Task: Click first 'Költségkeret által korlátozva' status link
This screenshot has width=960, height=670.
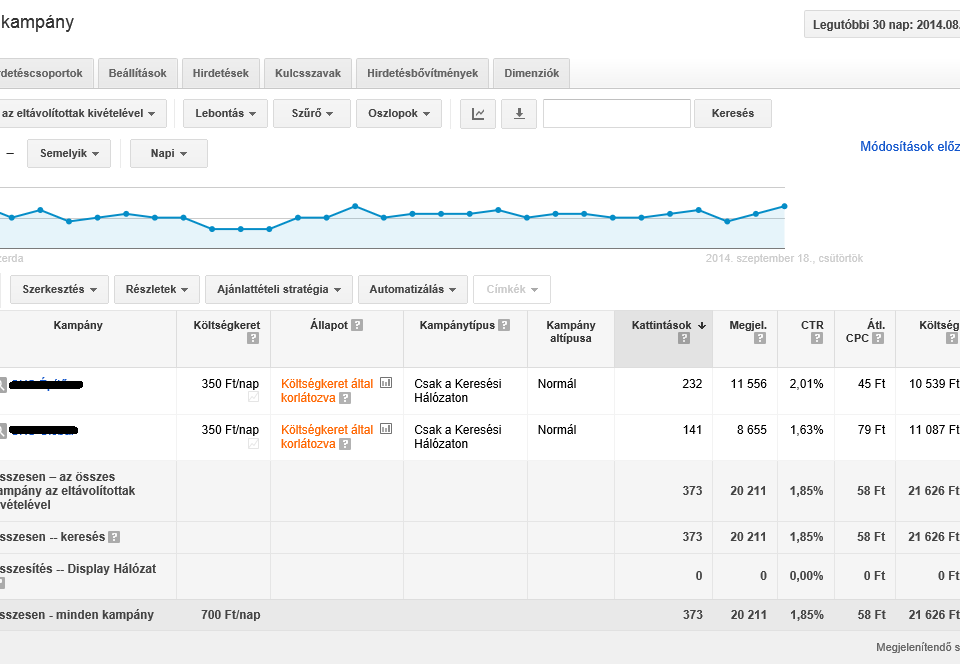Action: point(327,391)
